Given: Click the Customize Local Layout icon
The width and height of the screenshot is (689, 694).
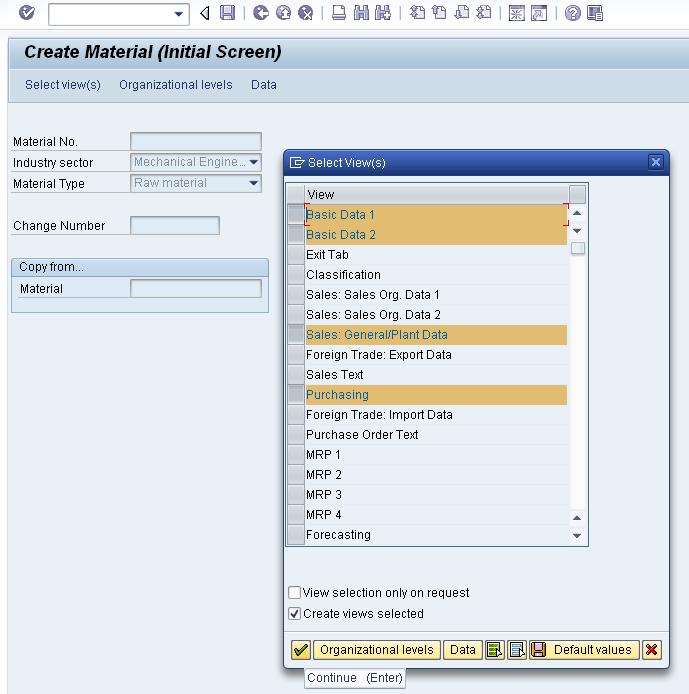Looking at the screenshot, I should (595, 13).
